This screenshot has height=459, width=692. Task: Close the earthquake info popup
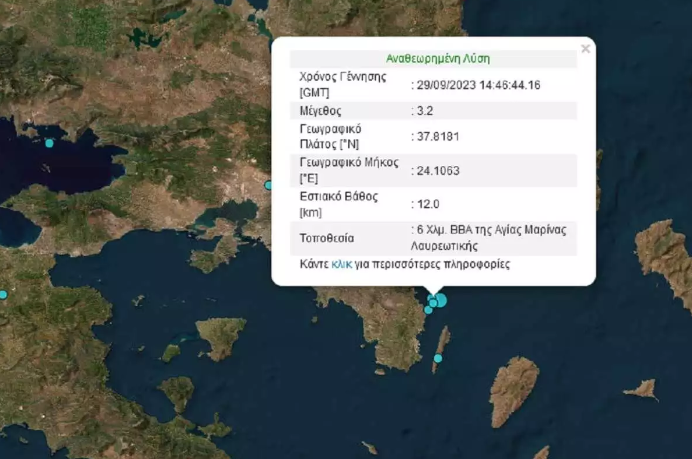pos(585,48)
